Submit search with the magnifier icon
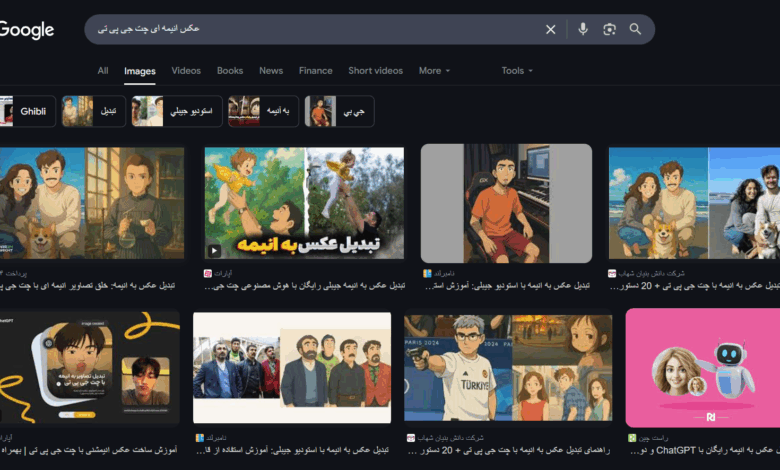The width and height of the screenshot is (780, 470). pyautogui.click(x=635, y=29)
